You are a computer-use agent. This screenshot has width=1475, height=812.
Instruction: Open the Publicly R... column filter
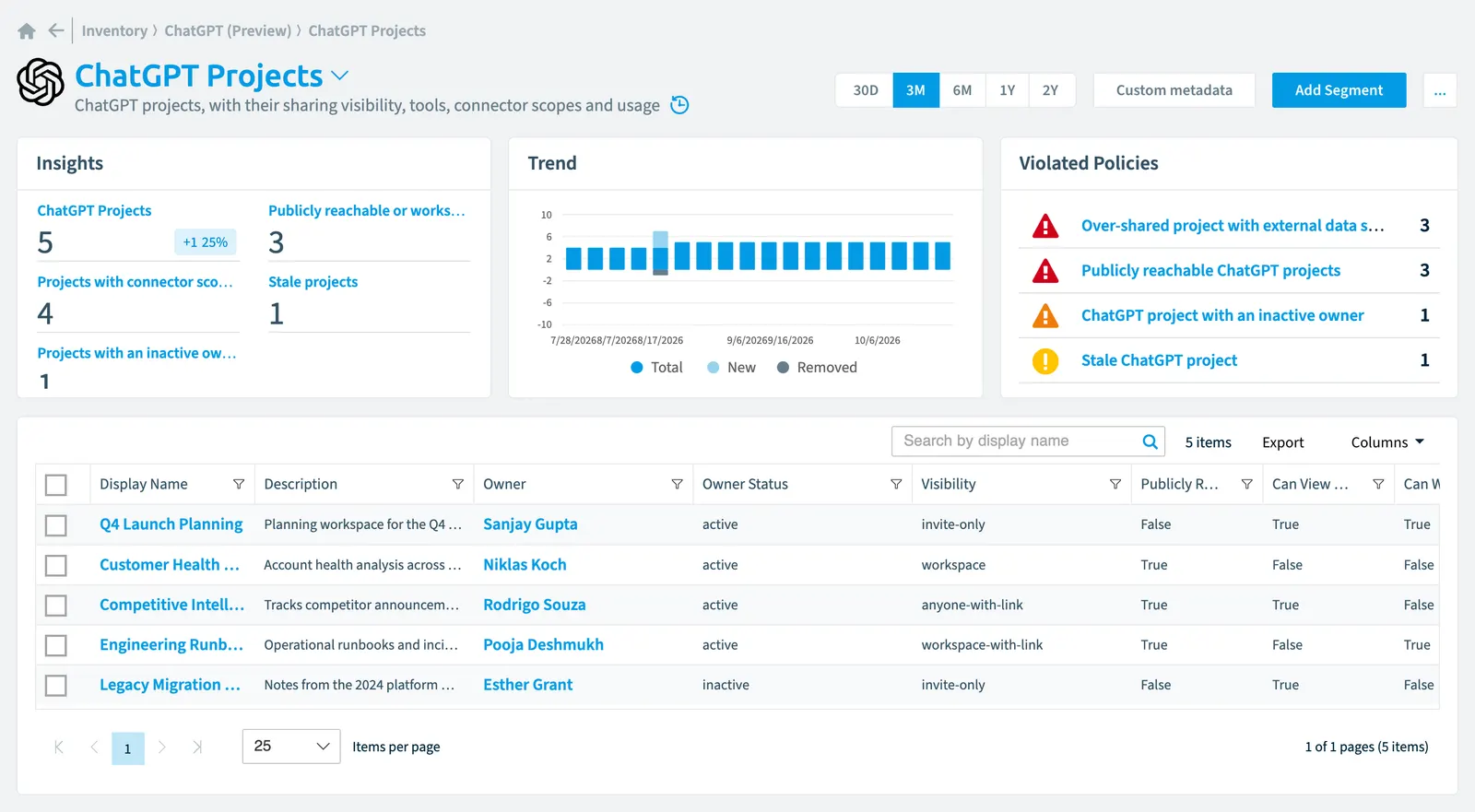[1246, 484]
